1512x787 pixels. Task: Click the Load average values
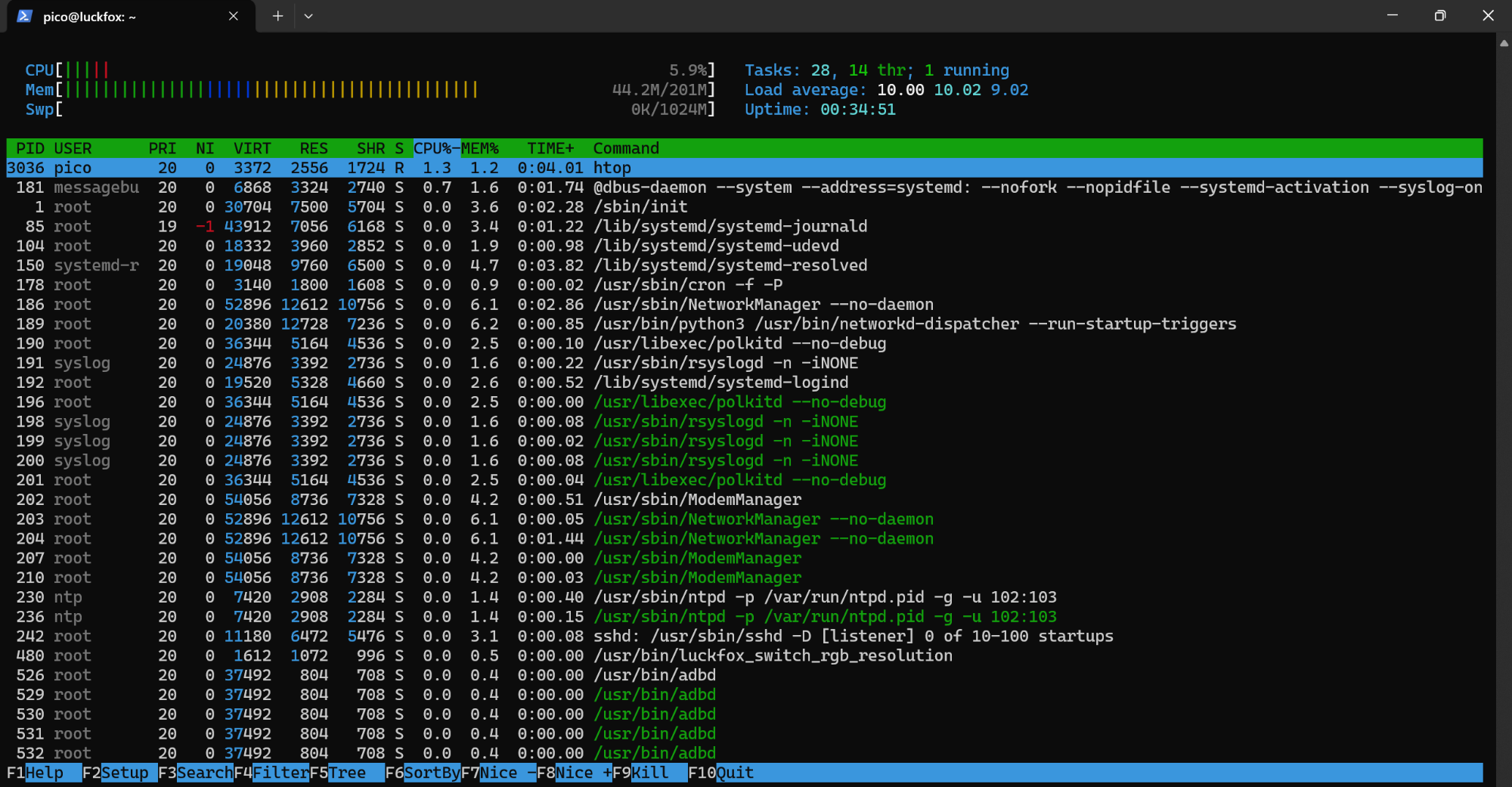(953, 90)
